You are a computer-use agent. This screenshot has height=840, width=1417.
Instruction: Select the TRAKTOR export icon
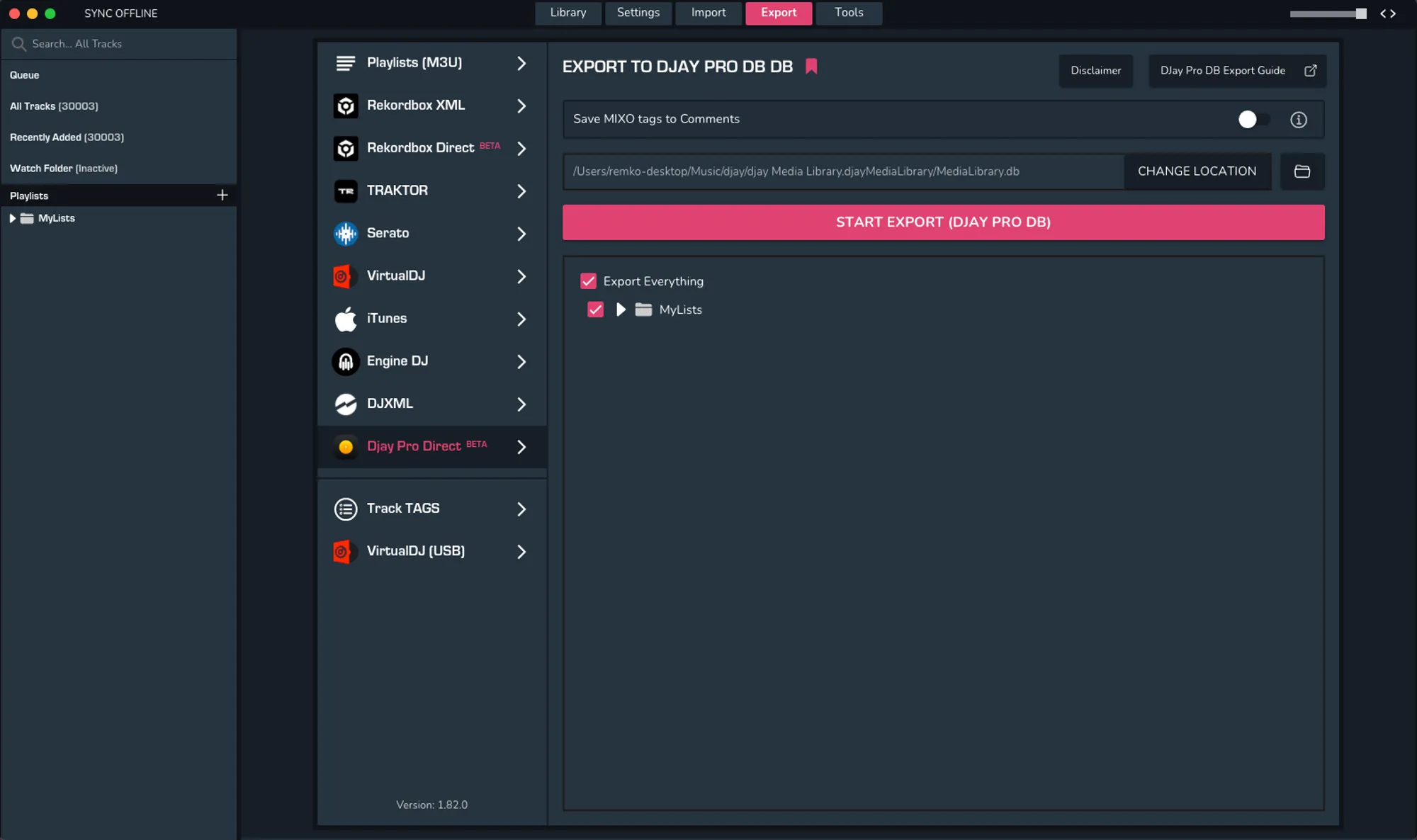(346, 191)
